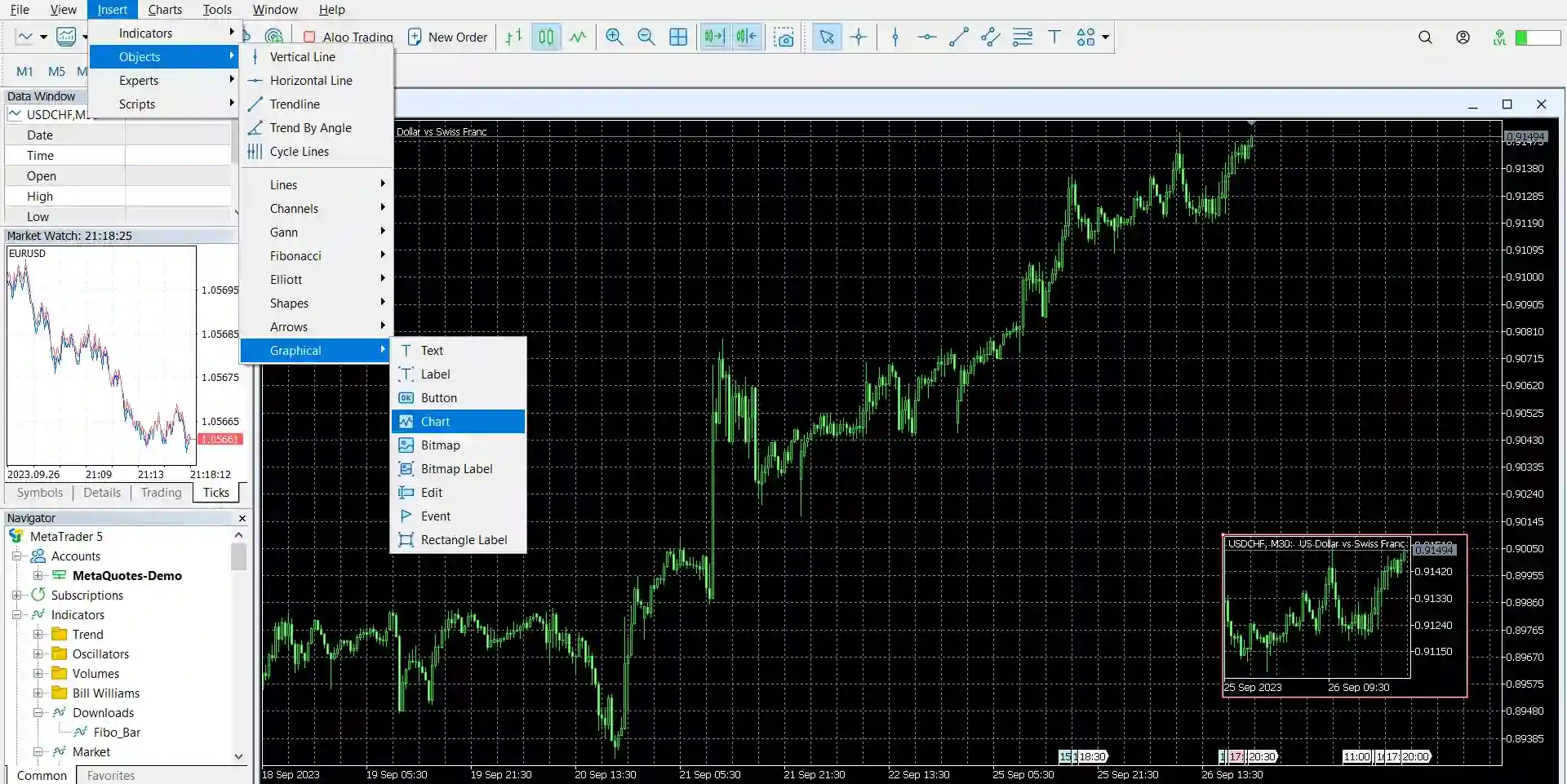Select the M5 timeframe
This screenshot has width=1567, height=784.
click(56, 72)
